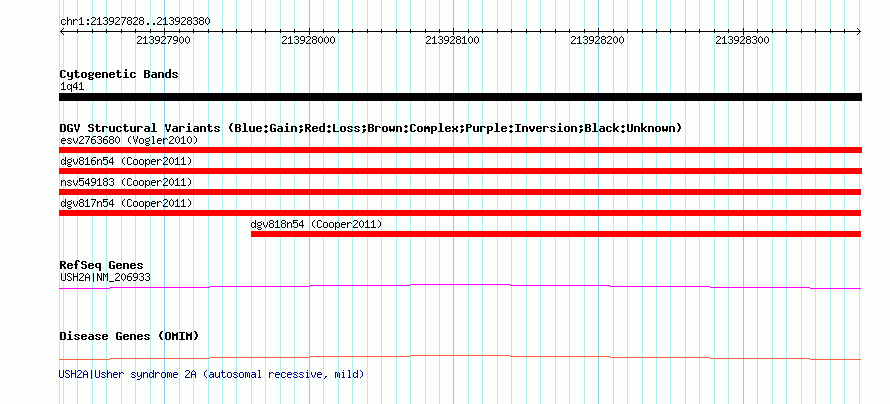Click the right arrowhead of the ruler
Image resolution: width=890 pixels, height=404 pixels.
pyautogui.click(x=859, y=32)
